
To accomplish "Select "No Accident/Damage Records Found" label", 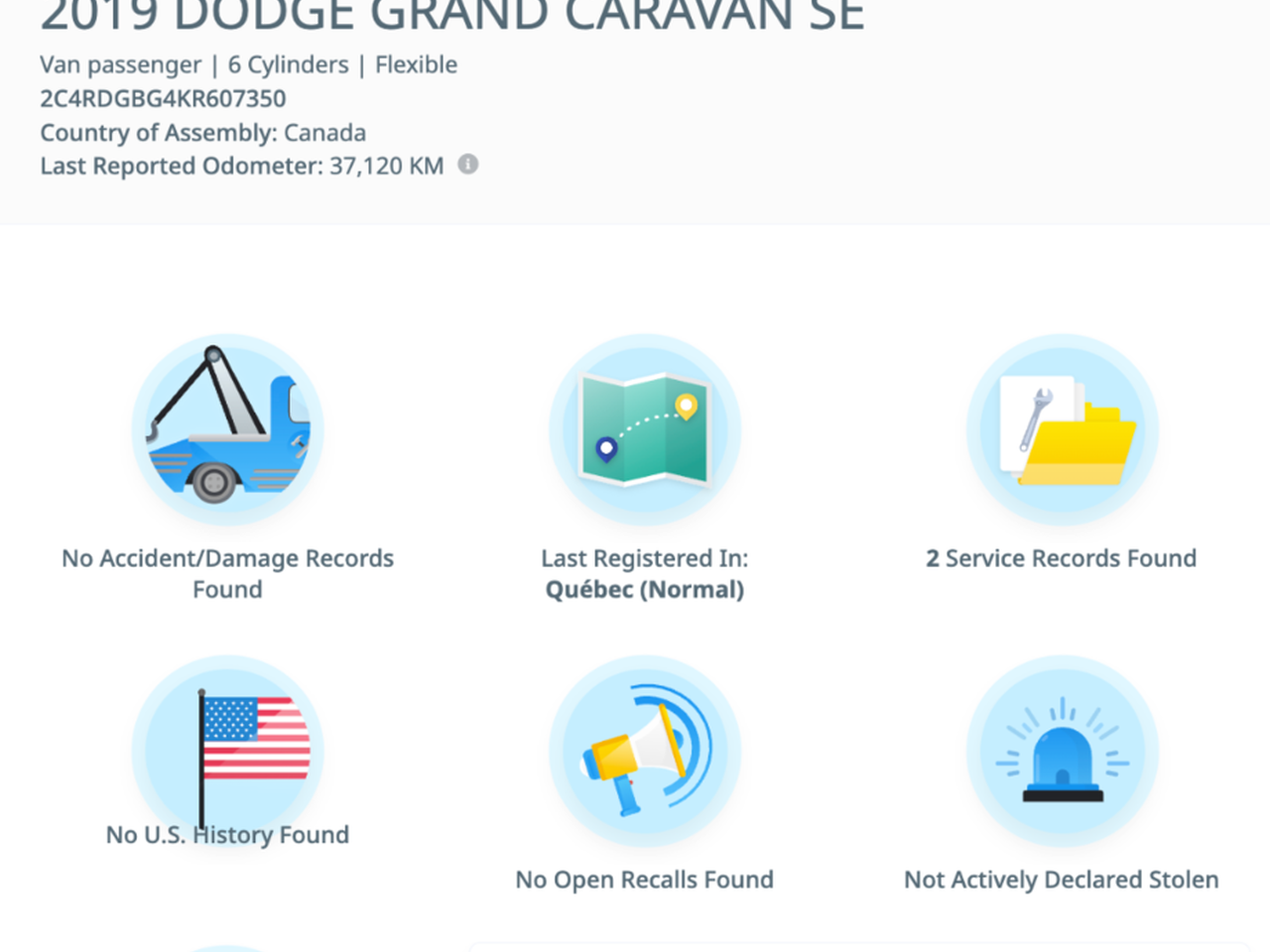I will [227, 573].
